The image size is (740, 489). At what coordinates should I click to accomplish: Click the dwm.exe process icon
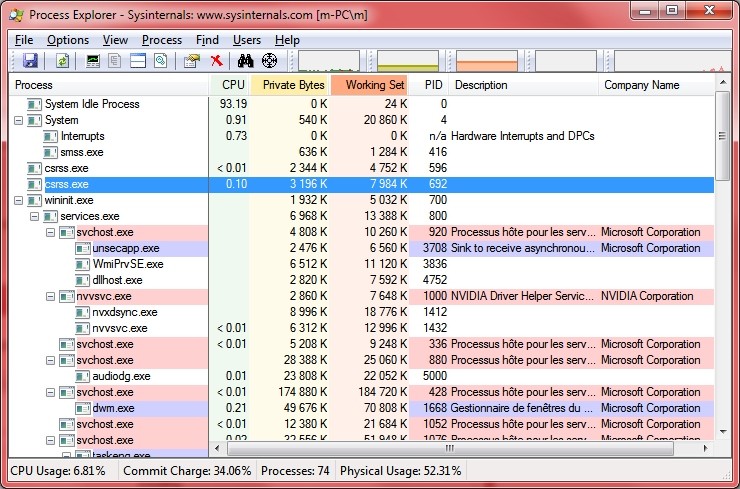[x=83, y=408]
